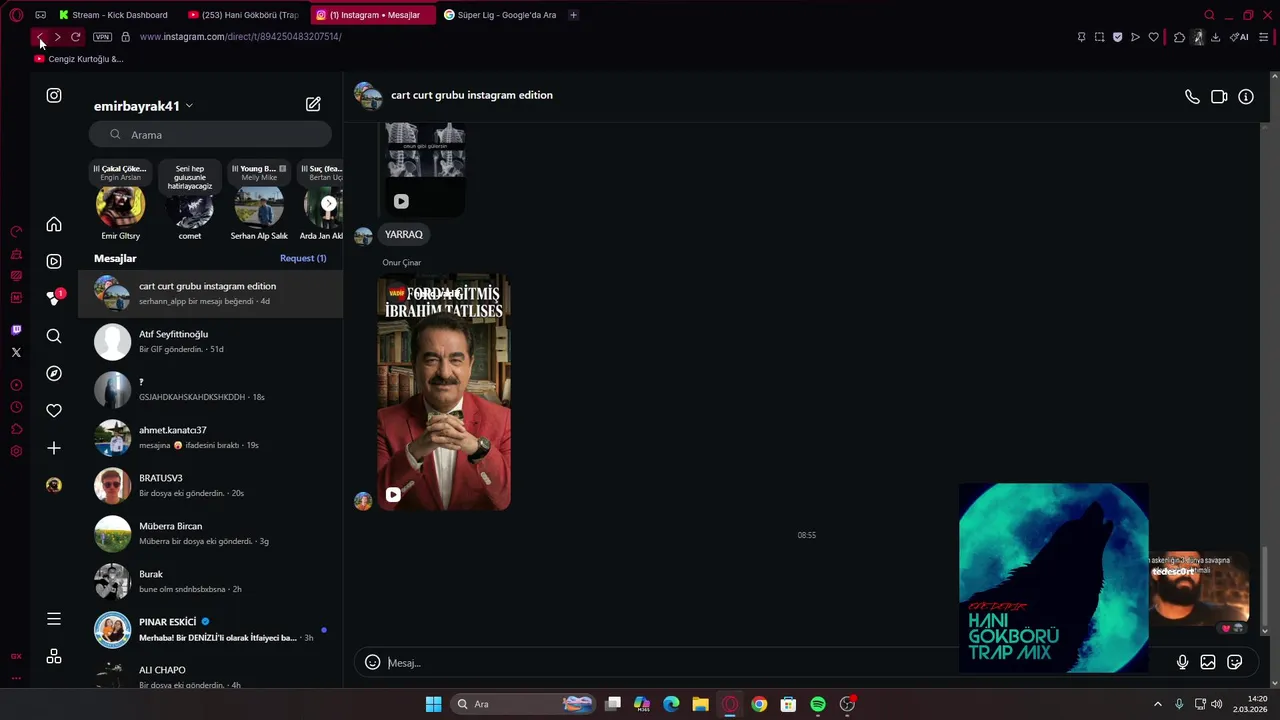Open conversation info panel
Screen dimensions: 1280x720
click(1246, 97)
